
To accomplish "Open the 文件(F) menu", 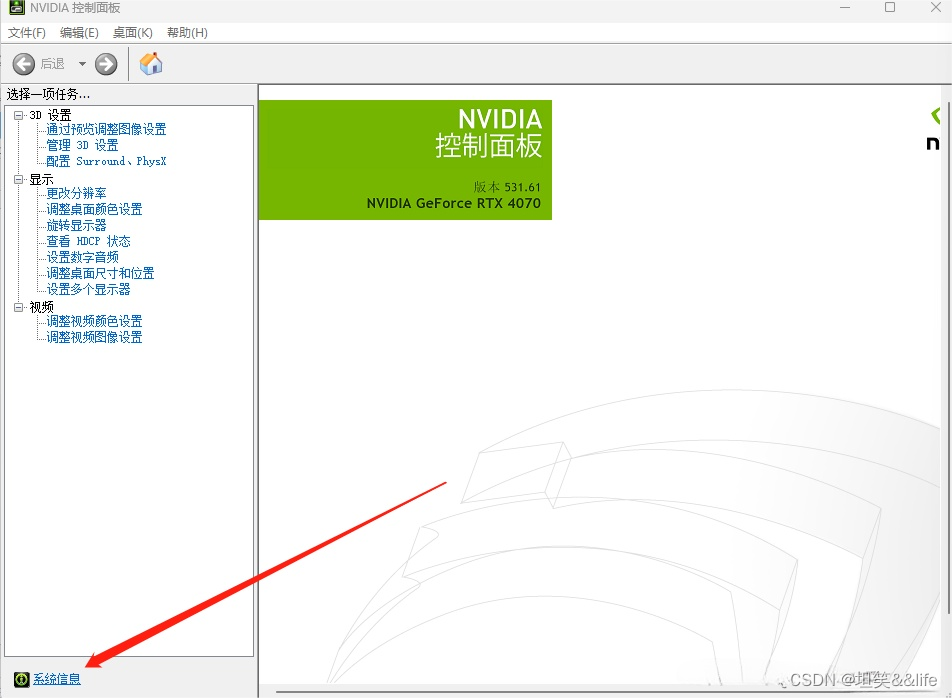I will tap(26, 33).
